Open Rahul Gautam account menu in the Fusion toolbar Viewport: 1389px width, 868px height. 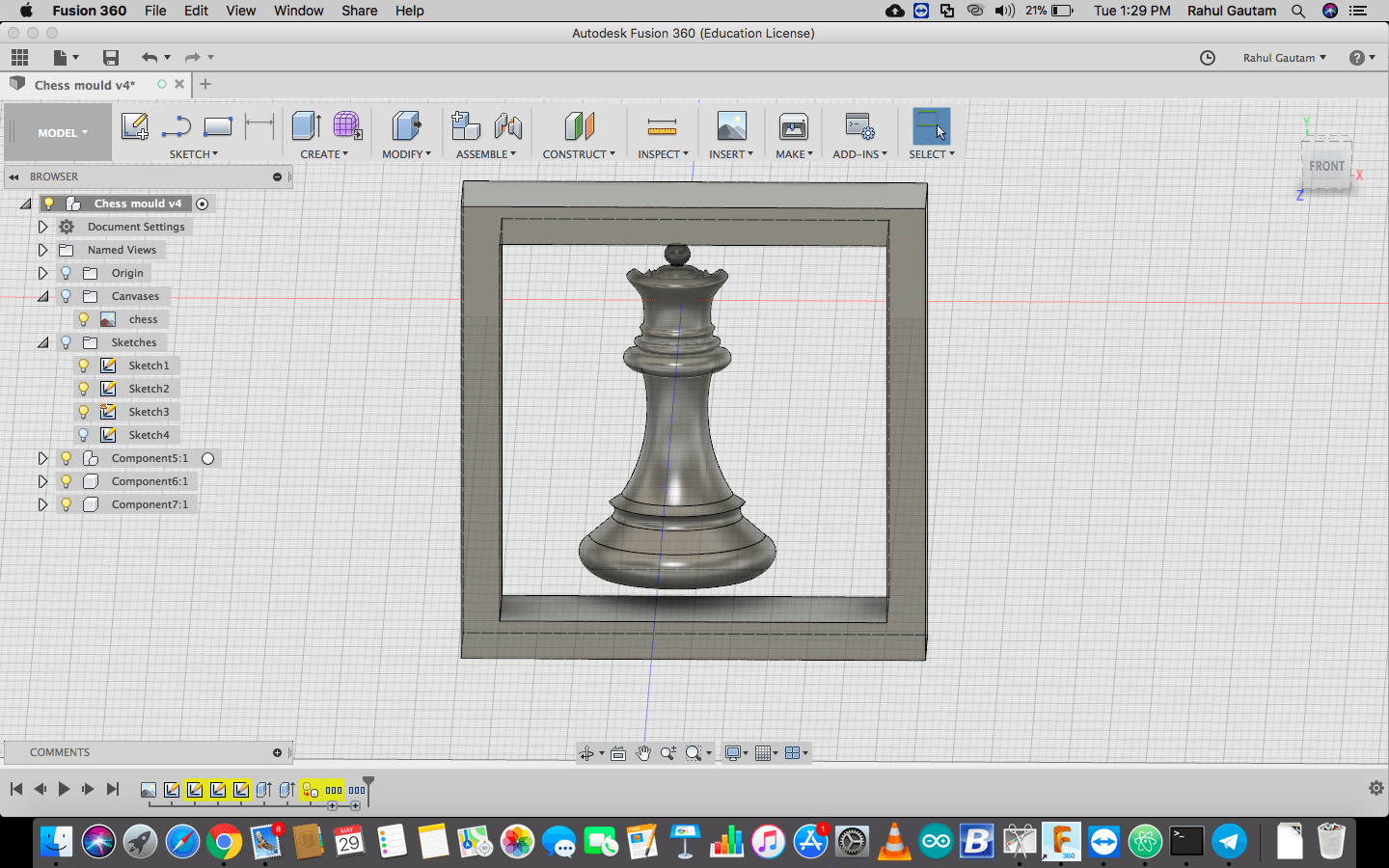tap(1284, 58)
